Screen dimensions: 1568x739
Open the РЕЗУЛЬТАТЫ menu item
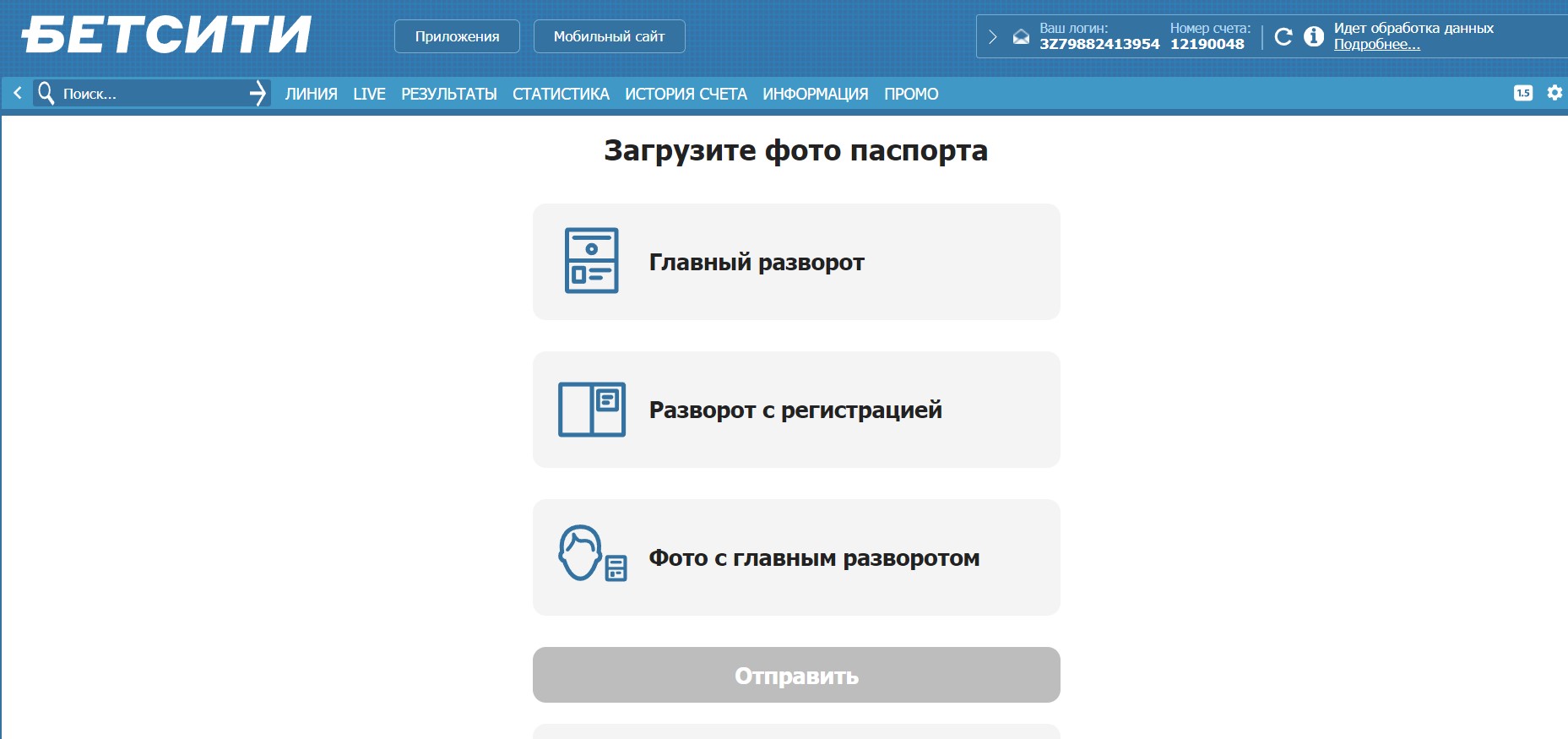(448, 94)
